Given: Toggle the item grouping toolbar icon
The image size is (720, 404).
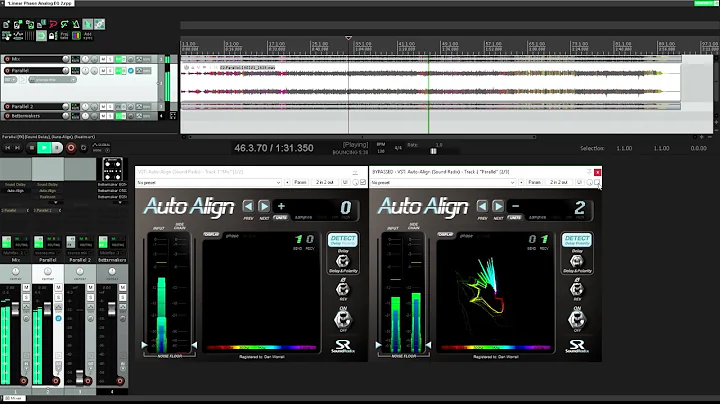Looking at the screenshot, I should pyautogui.click(x=99, y=24).
